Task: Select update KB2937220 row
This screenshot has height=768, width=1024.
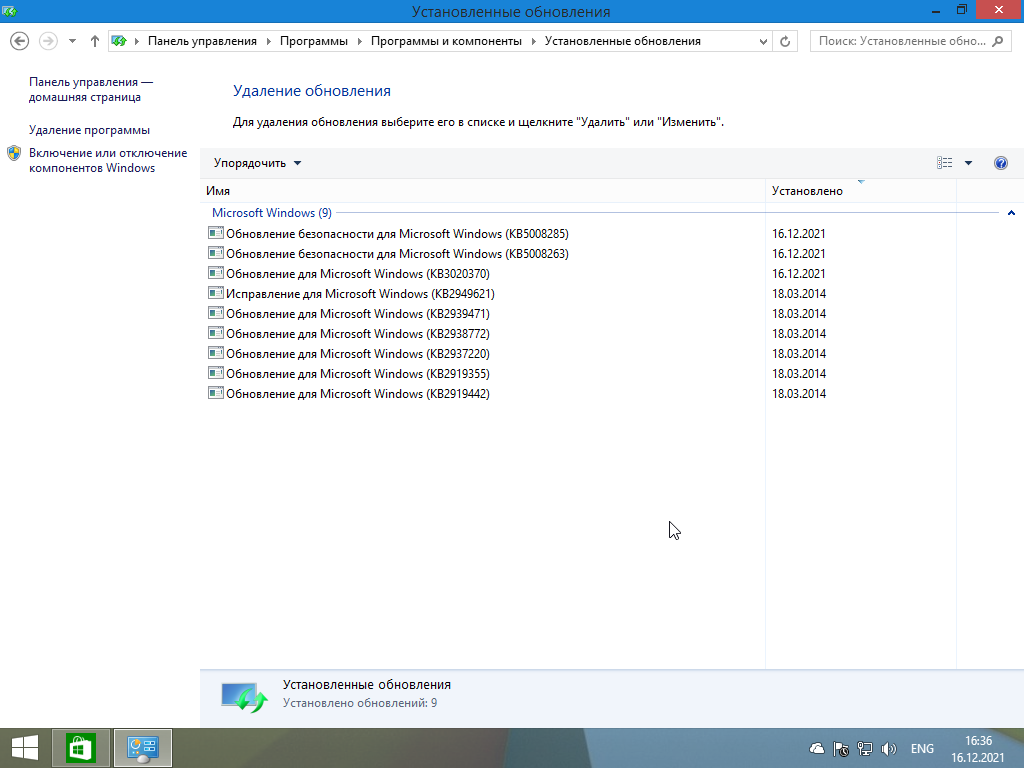Action: pos(577,354)
